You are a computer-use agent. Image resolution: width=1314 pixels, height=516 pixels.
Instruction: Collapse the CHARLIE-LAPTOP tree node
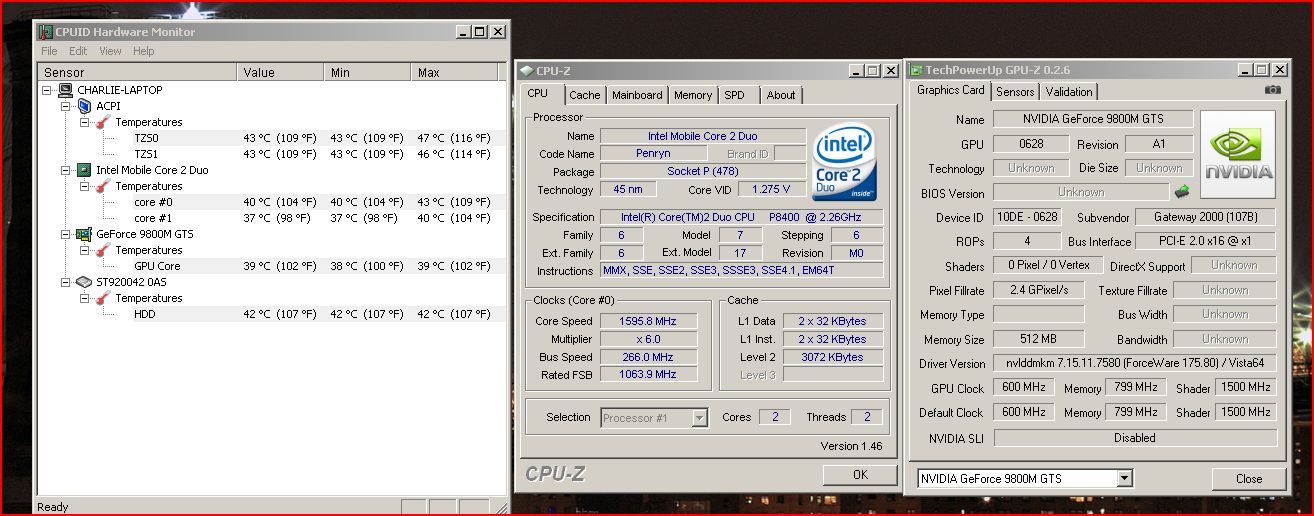48,90
